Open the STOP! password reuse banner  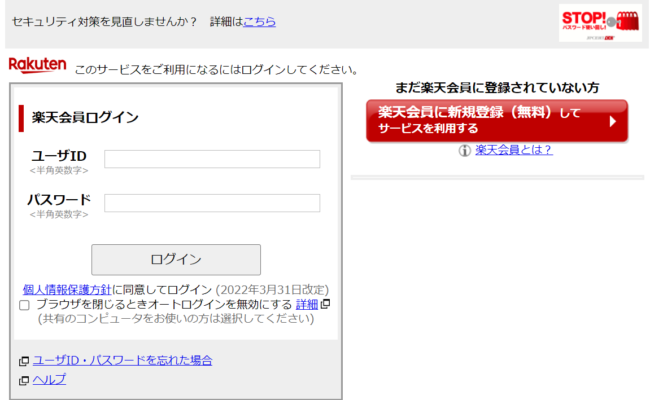click(600, 23)
